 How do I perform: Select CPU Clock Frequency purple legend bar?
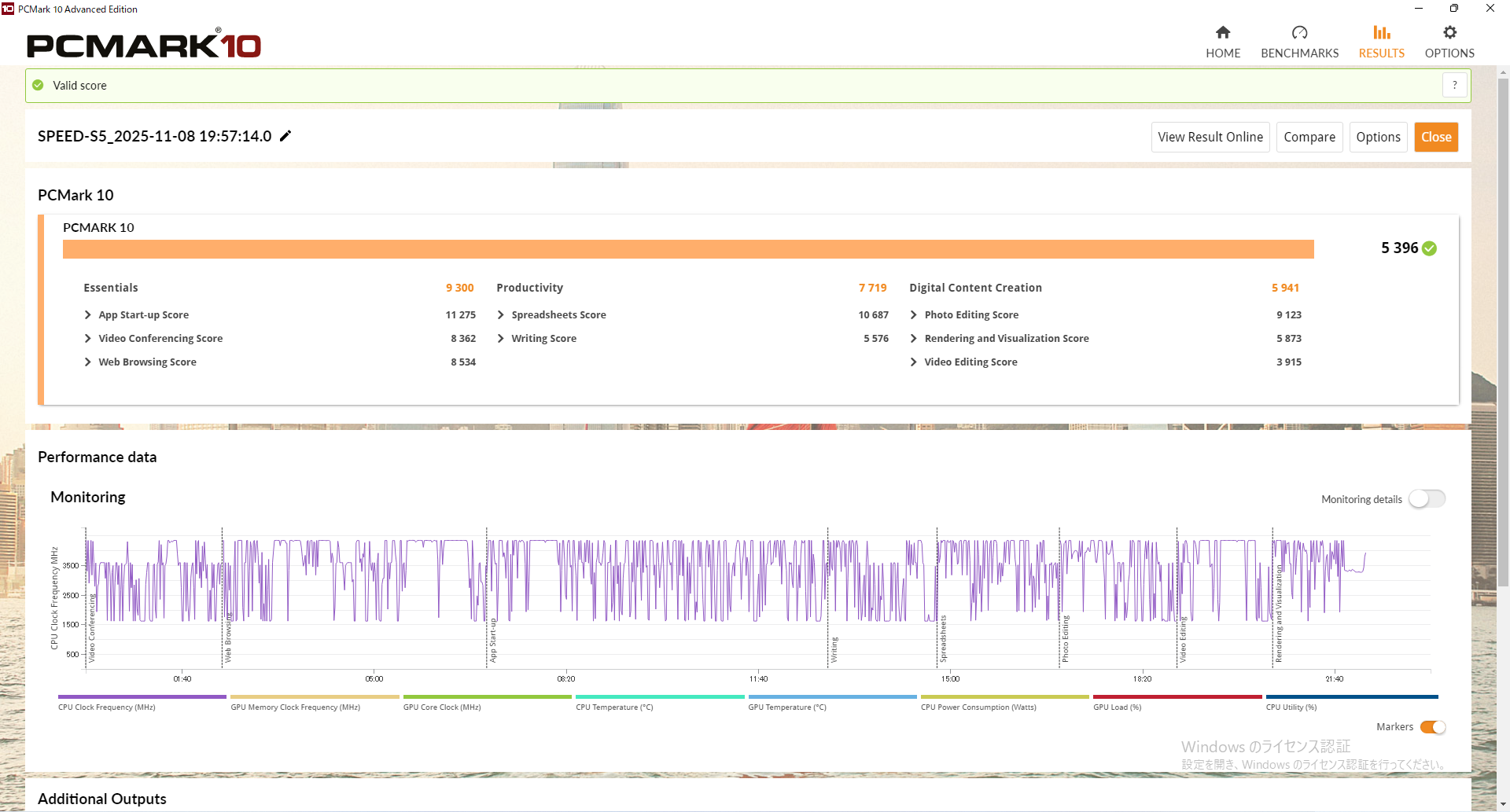pos(142,697)
